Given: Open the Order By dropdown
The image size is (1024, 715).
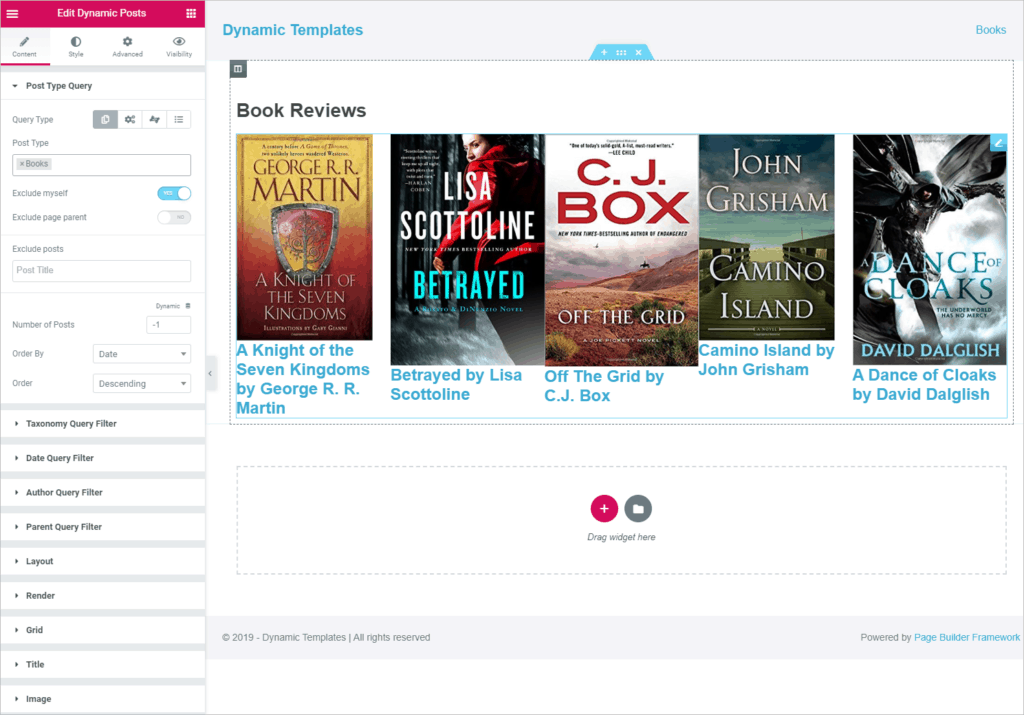Looking at the screenshot, I should point(141,354).
